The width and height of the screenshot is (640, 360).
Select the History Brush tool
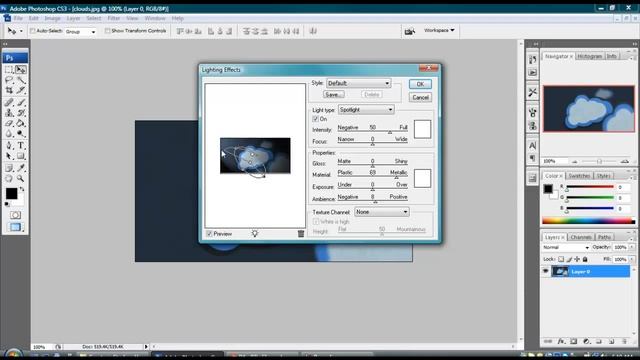click(21, 113)
